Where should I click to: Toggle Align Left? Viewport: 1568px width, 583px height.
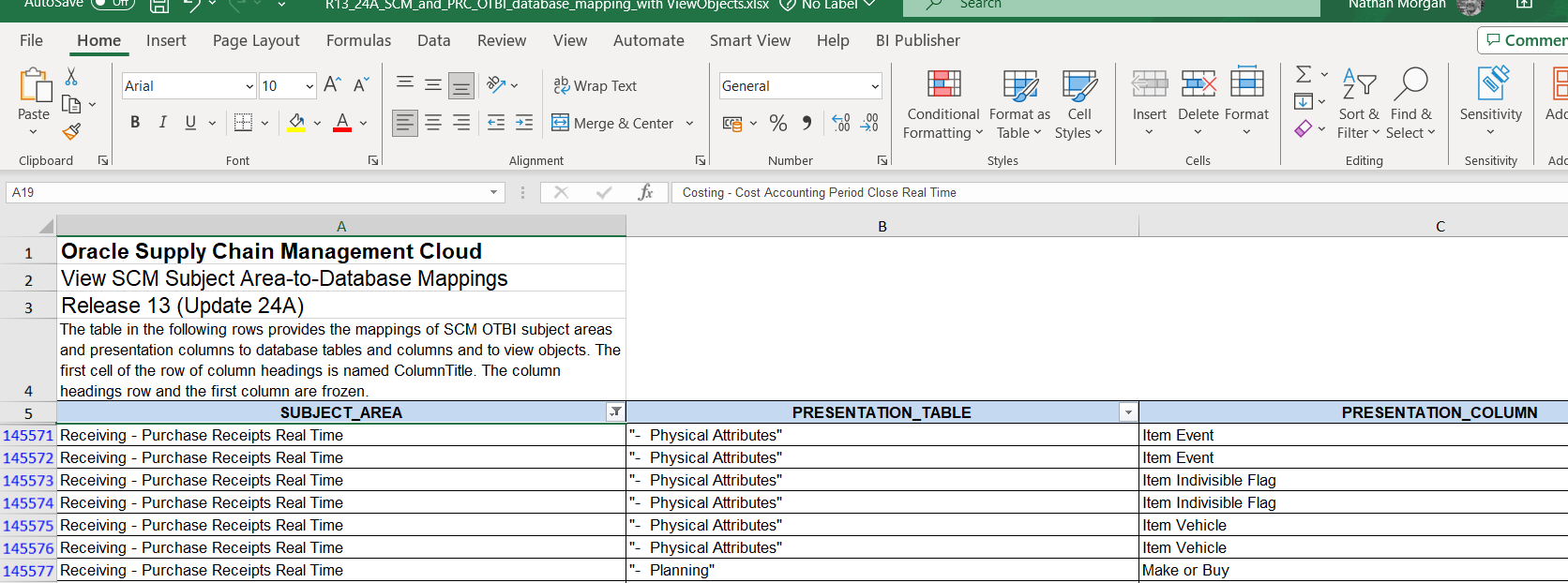pos(405,123)
